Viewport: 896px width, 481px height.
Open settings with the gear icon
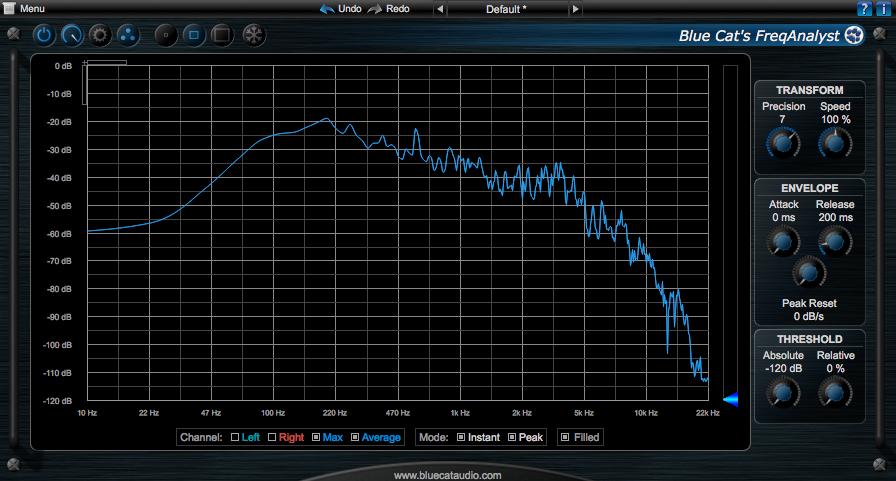coord(99,36)
